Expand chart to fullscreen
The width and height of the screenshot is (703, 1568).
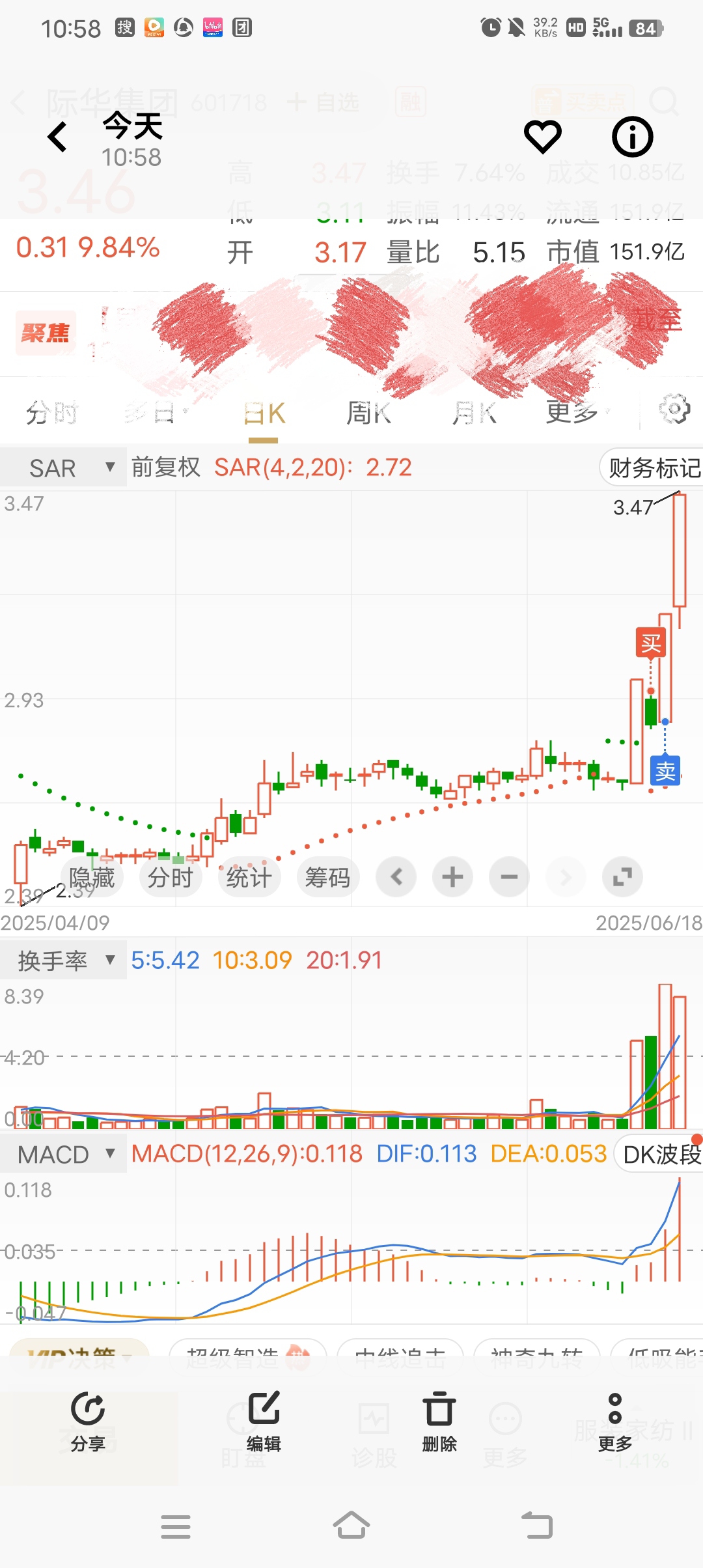point(622,876)
